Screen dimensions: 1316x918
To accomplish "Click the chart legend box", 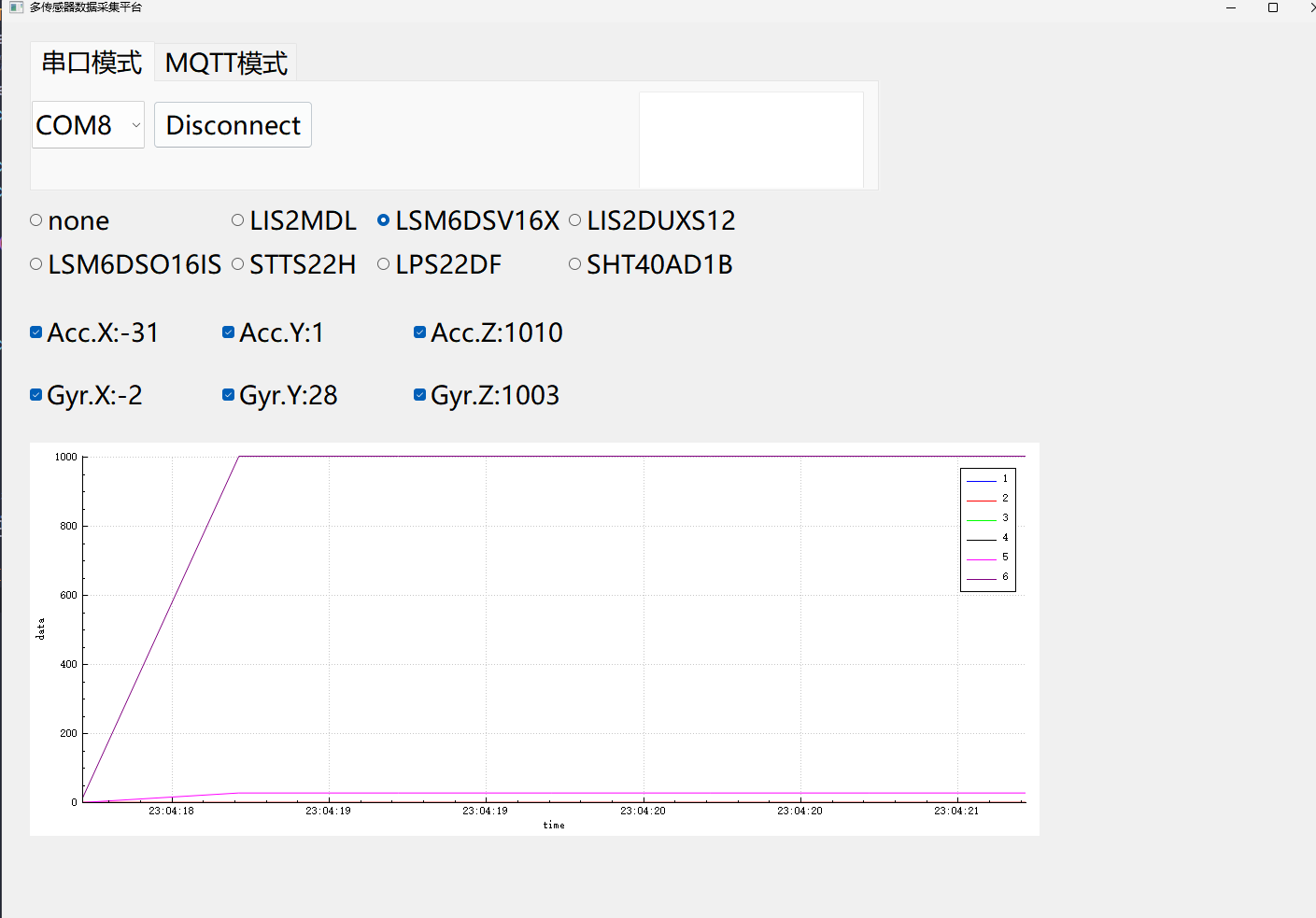I will (x=988, y=530).
